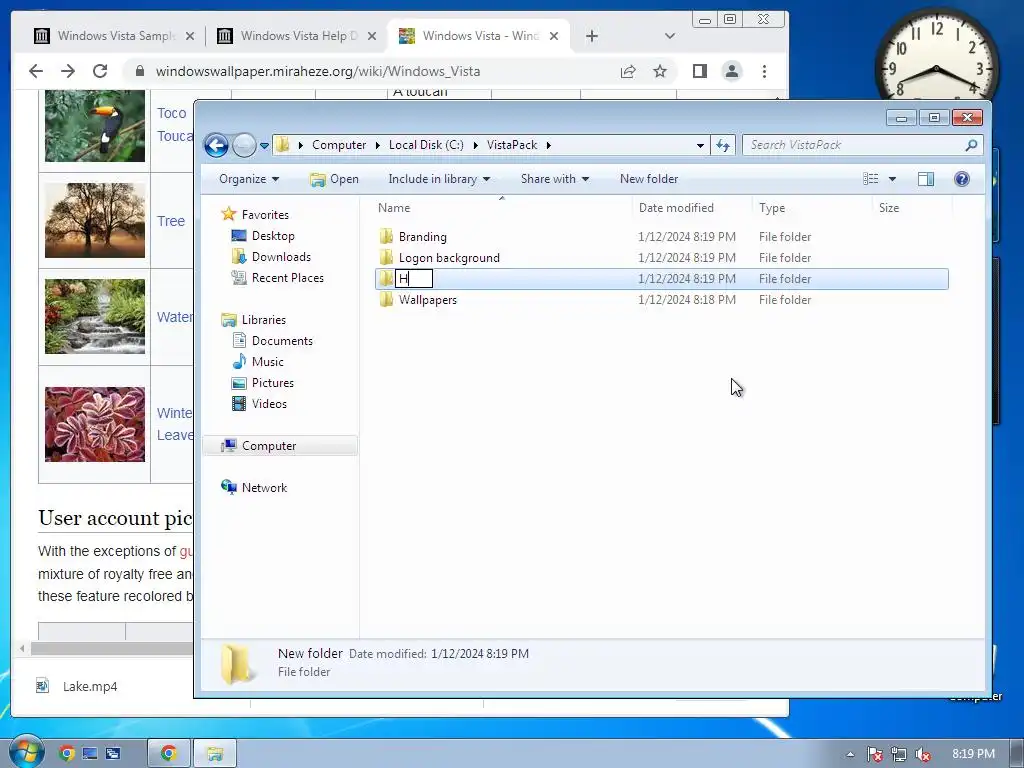Click the taskbar volume muted icon
The height and width of the screenshot is (768, 1024).
pyautogui.click(x=922, y=754)
